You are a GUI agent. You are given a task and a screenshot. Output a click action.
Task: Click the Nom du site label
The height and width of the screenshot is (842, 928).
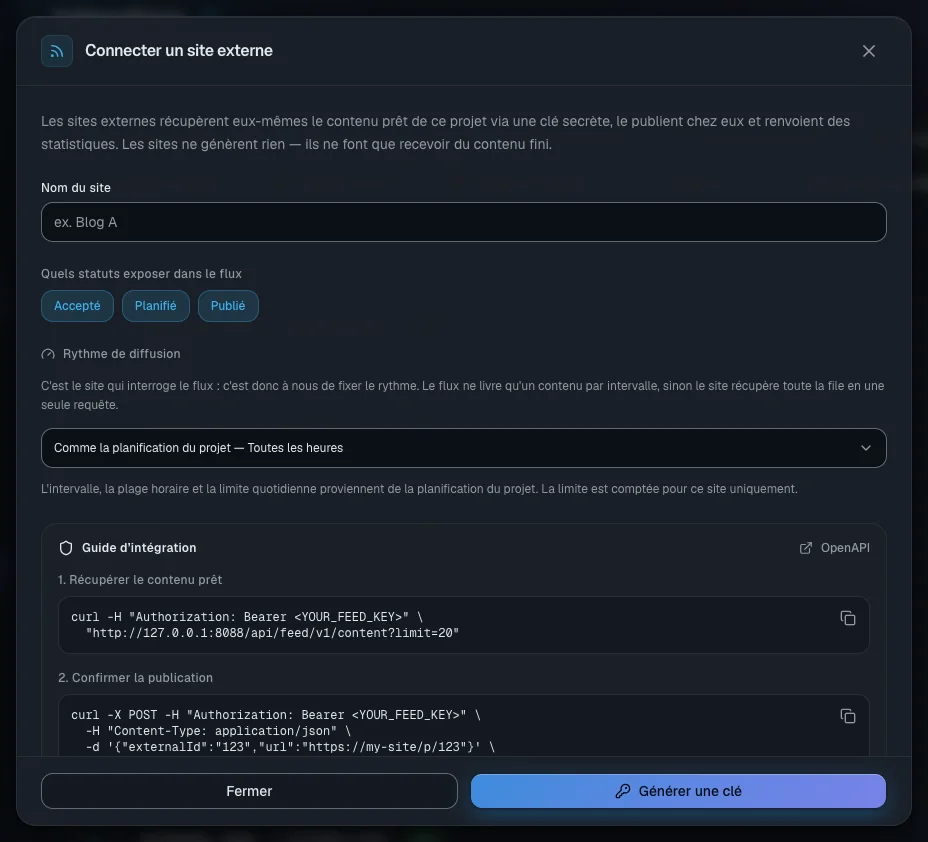(76, 188)
